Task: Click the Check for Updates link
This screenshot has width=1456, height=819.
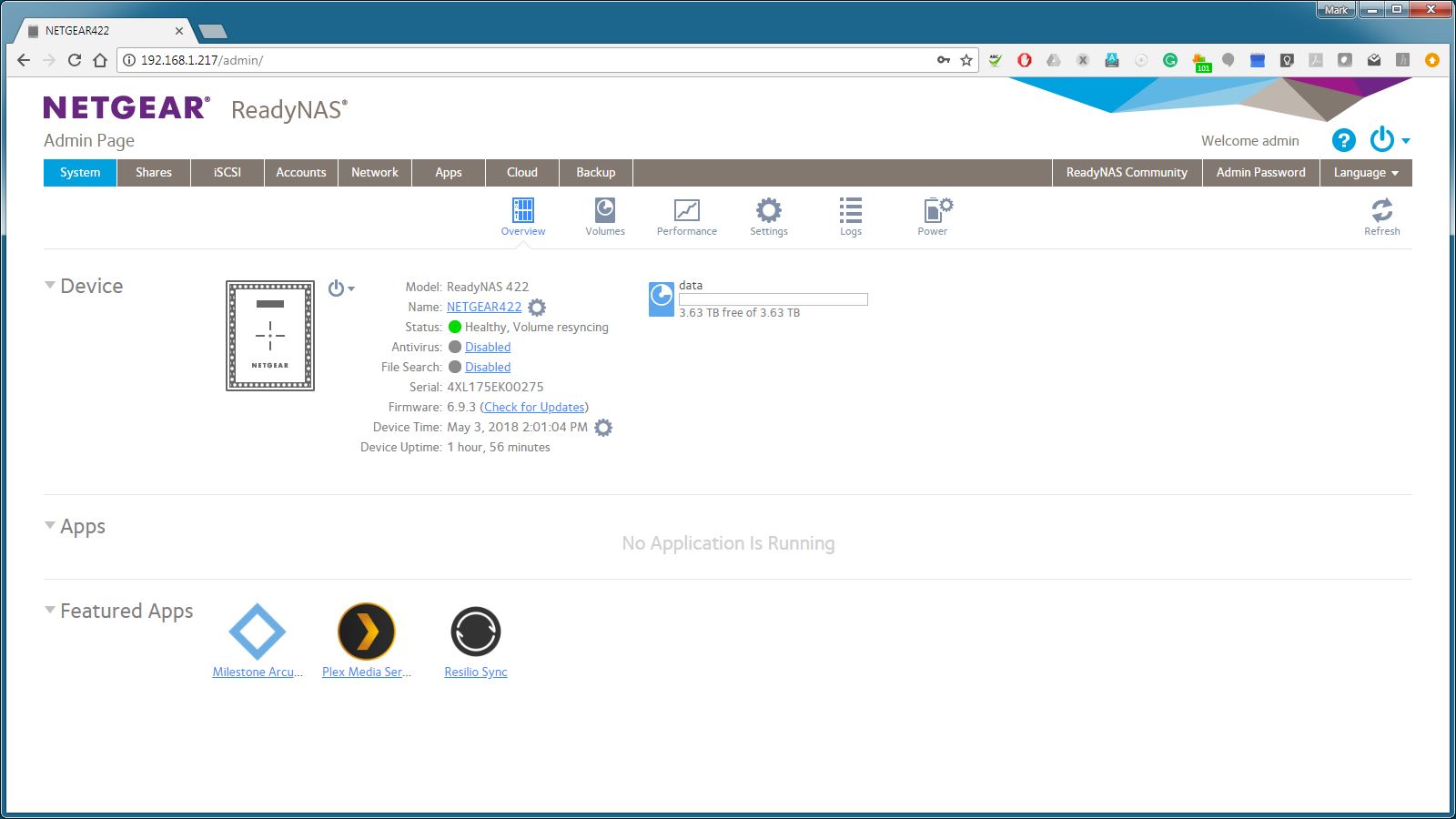Action: [x=534, y=408]
